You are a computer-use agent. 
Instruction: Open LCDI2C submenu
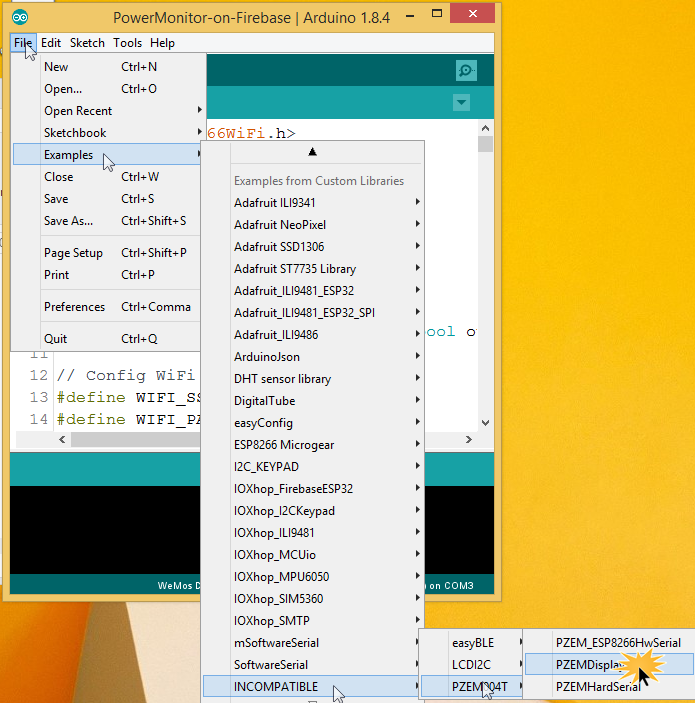pyautogui.click(x=472, y=664)
